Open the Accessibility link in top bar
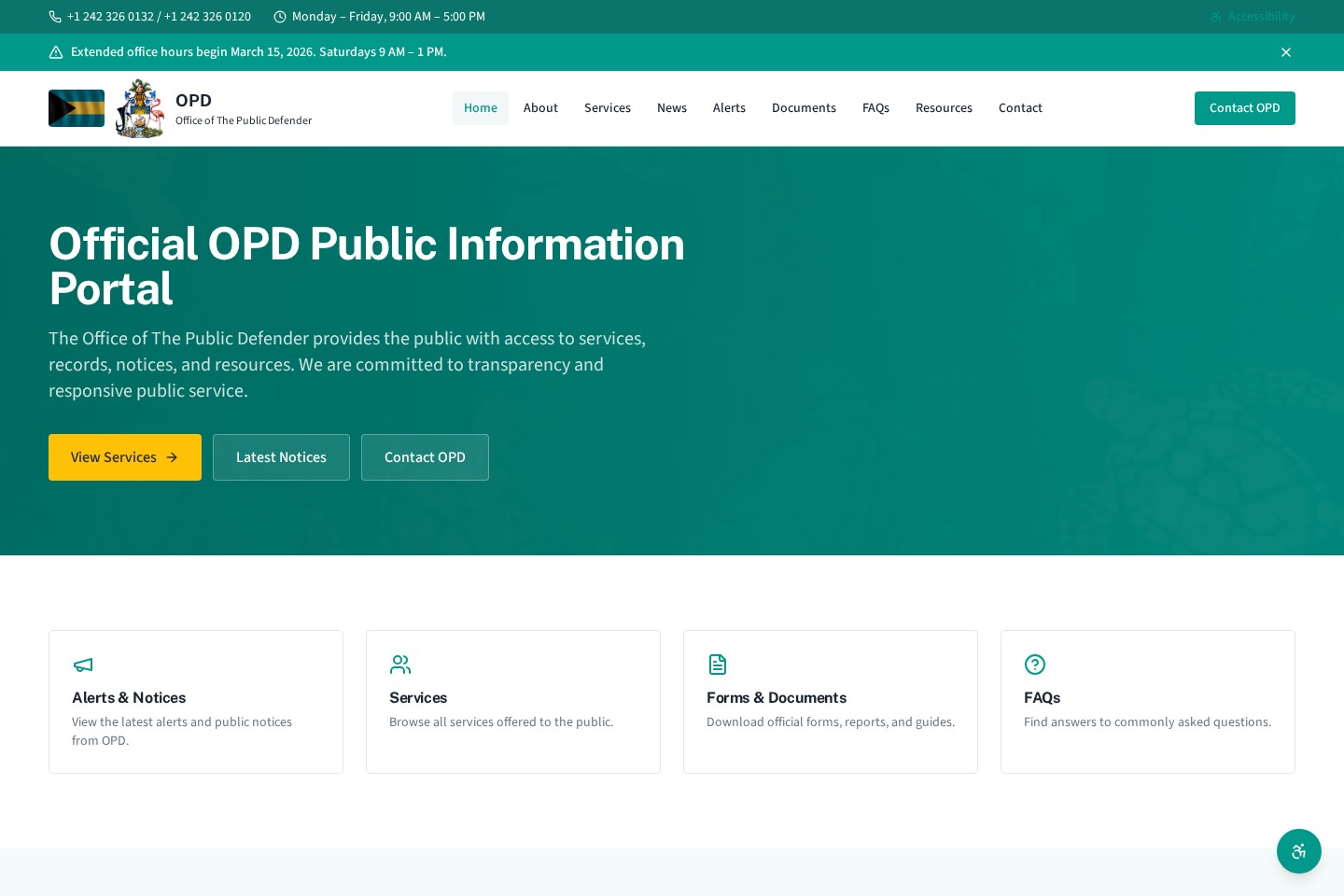 [1253, 17]
